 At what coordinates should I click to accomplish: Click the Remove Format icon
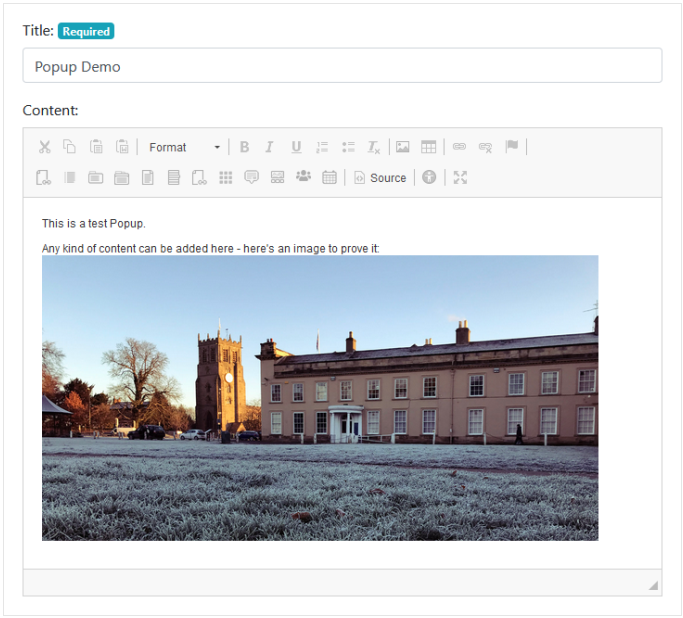[374, 147]
